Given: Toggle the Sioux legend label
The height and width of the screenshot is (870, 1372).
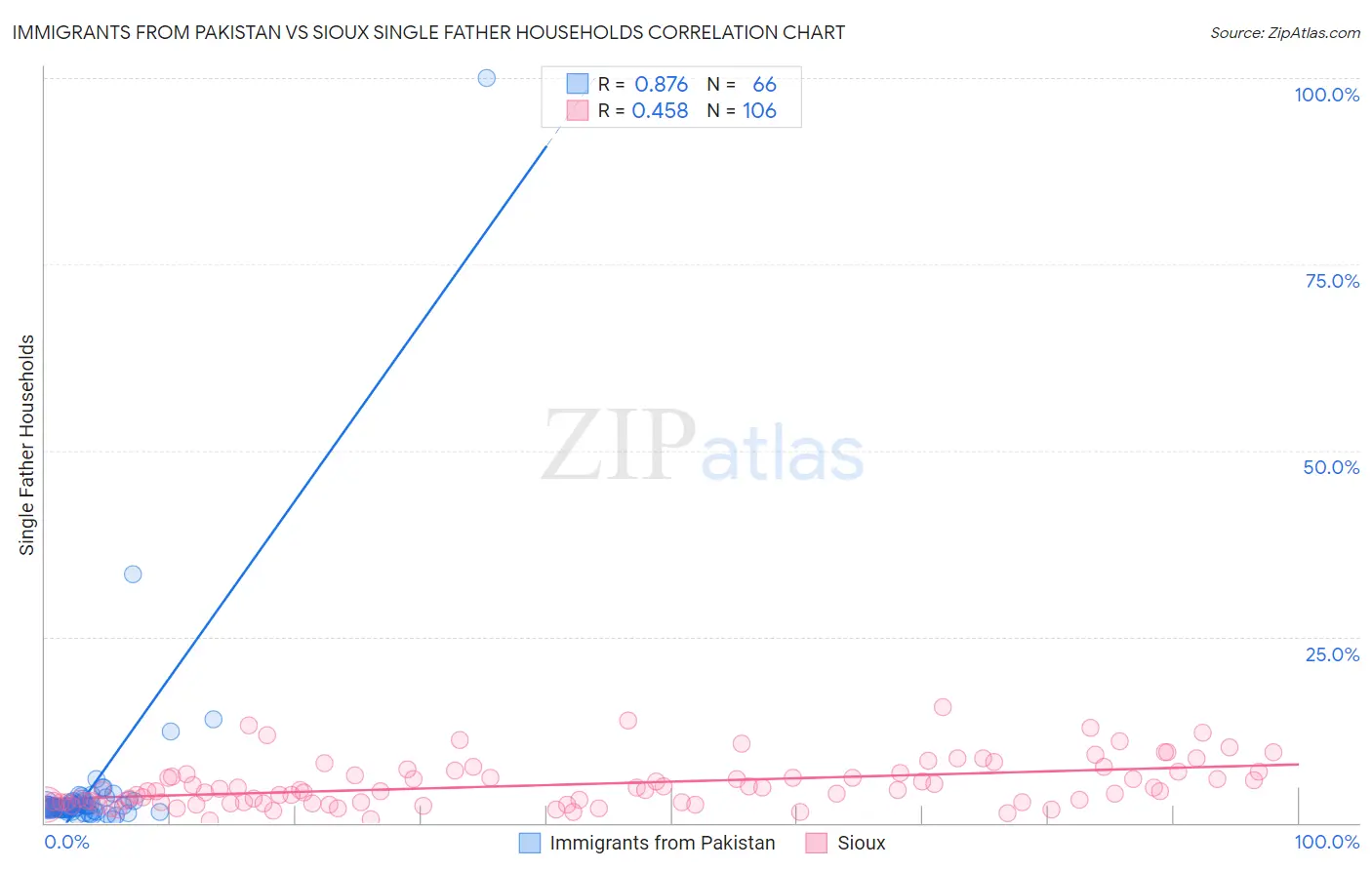Looking at the screenshot, I should point(862,843).
